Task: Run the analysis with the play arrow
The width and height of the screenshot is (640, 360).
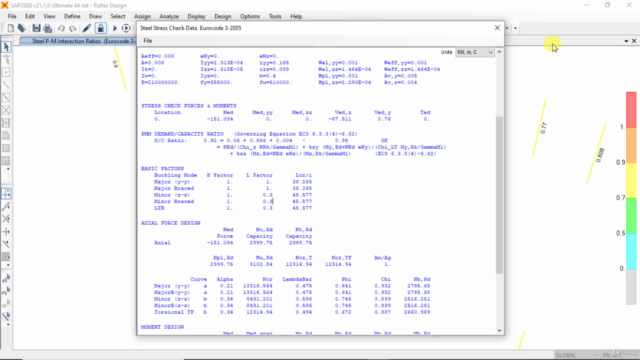Action: 115,28
